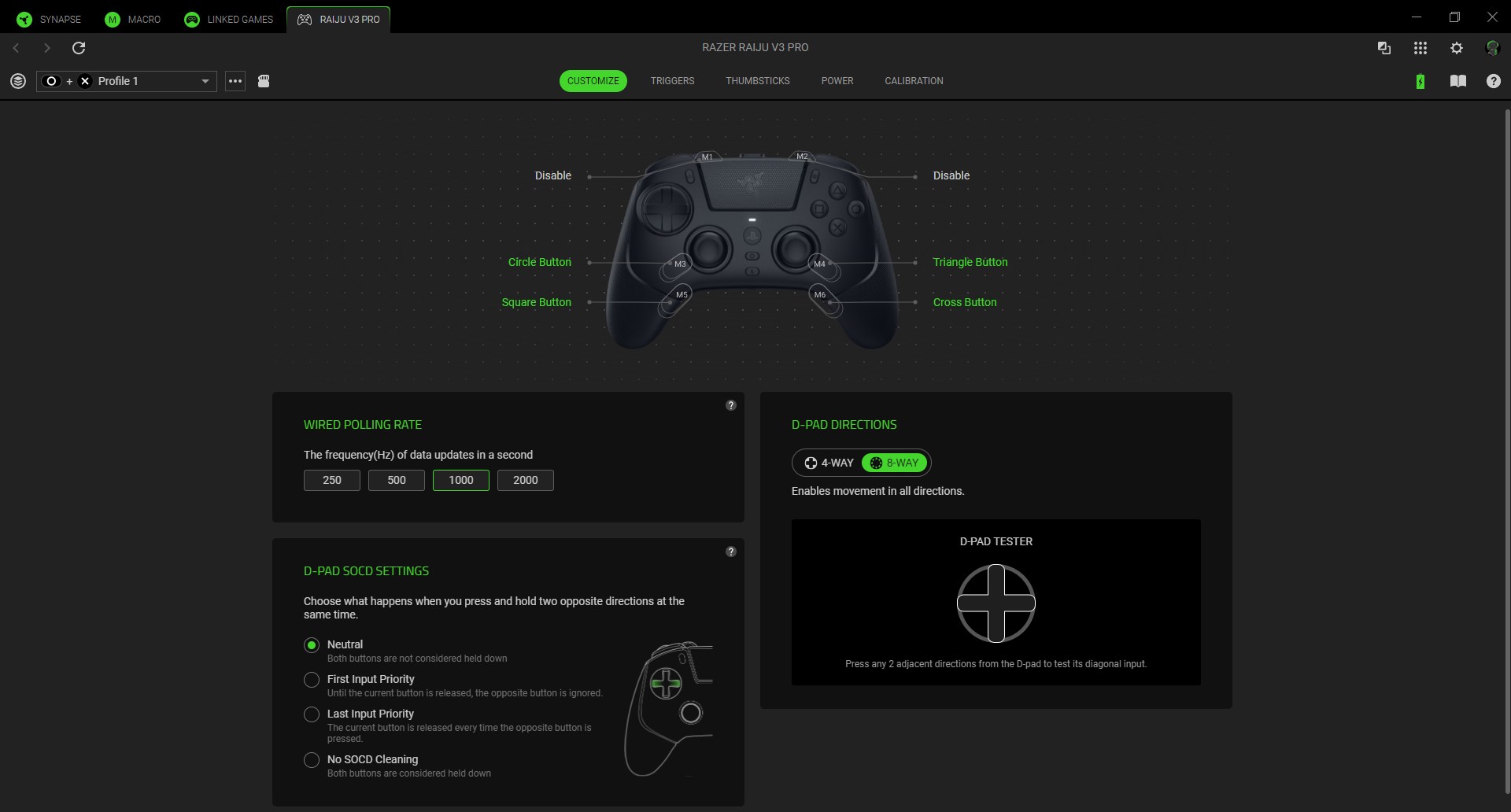Click the Wired Polling Rate help icon
Screen dimensions: 1511x812
point(730,405)
